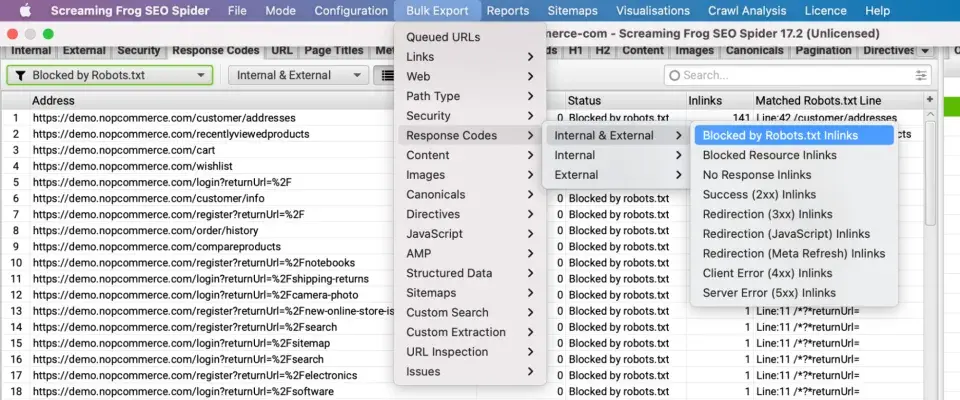Open the Directives submenu item
This screenshot has width=960, height=400.
coord(470,214)
